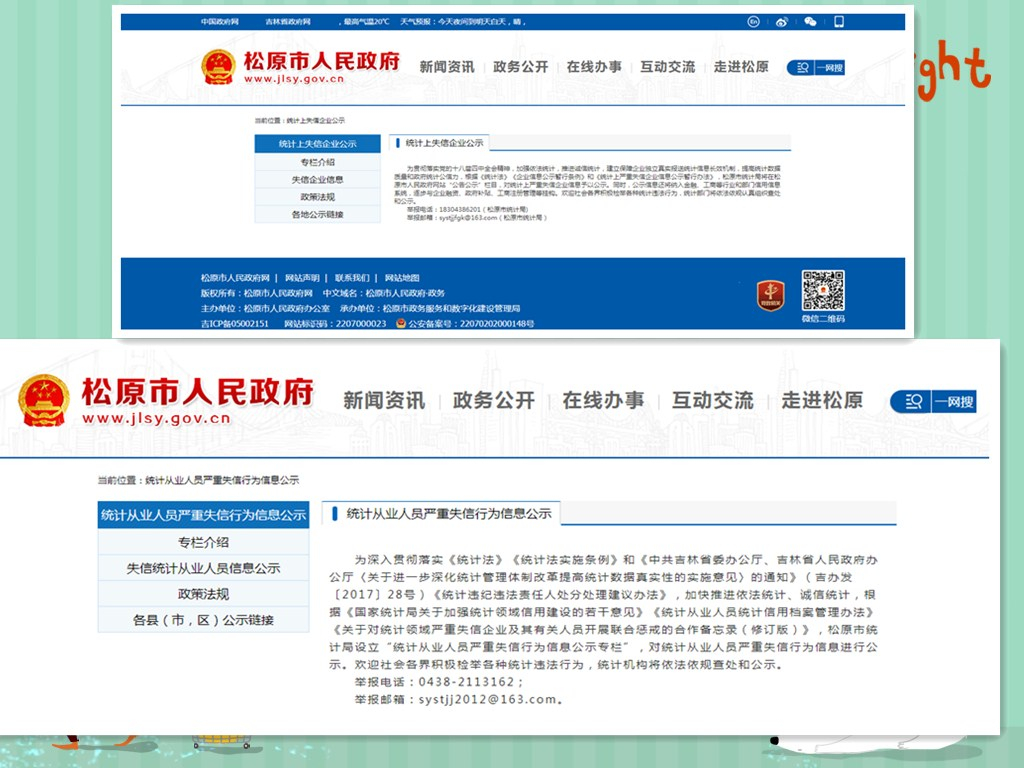Open 吉林省政府网 link in upper top bar
The width and height of the screenshot is (1024, 768).
click(287, 22)
